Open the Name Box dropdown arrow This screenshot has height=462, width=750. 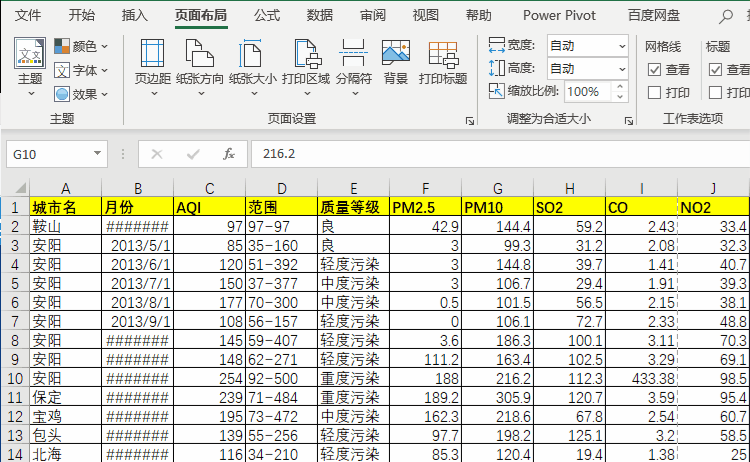[x=97, y=154]
